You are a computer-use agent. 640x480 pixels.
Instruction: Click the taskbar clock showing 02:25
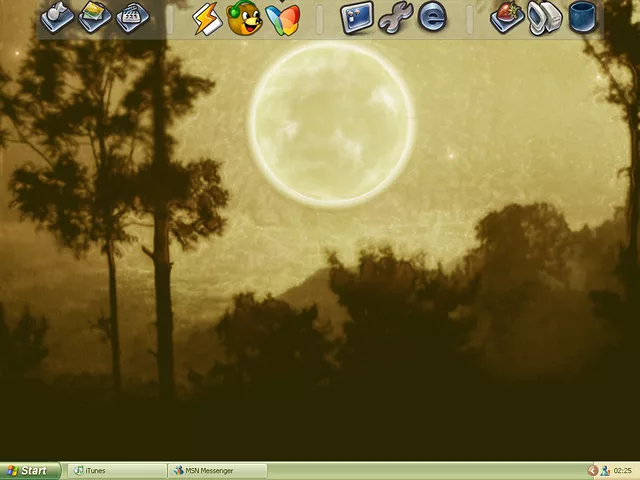pyautogui.click(x=623, y=470)
